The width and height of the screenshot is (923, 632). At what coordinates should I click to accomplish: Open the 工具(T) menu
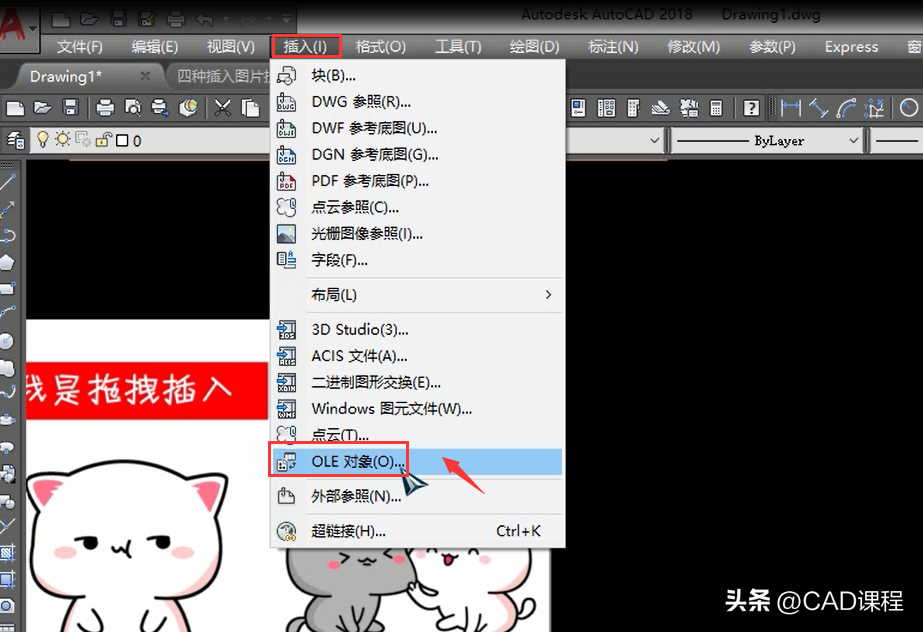(457, 46)
